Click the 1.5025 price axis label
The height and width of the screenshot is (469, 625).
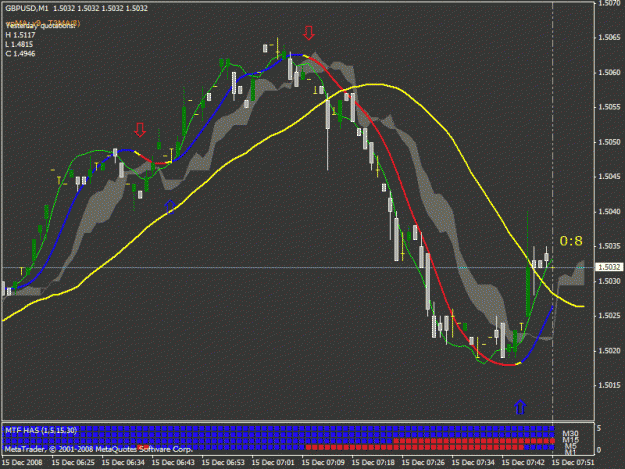point(609,316)
